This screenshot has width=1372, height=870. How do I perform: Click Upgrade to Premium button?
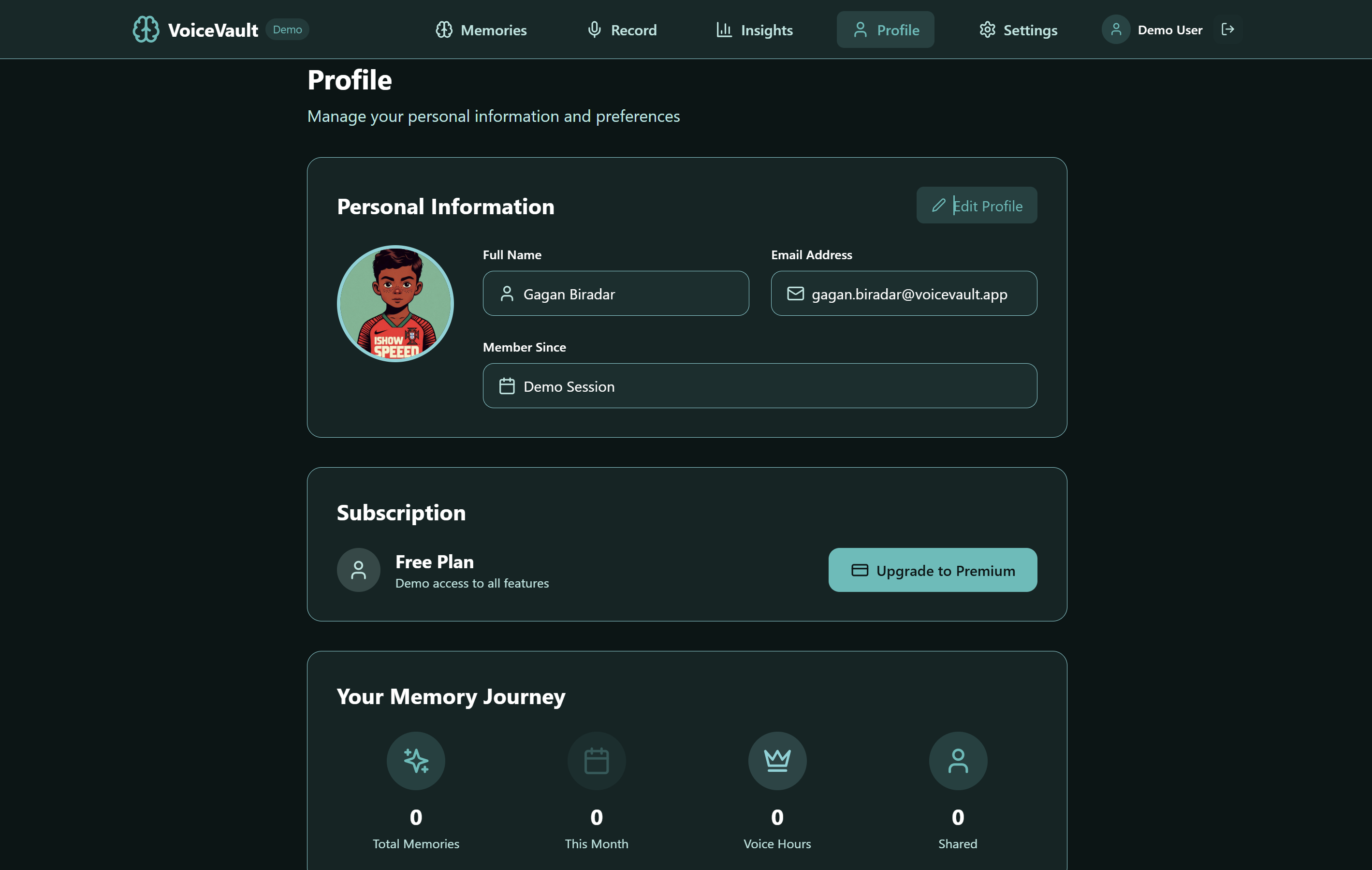[x=933, y=570]
